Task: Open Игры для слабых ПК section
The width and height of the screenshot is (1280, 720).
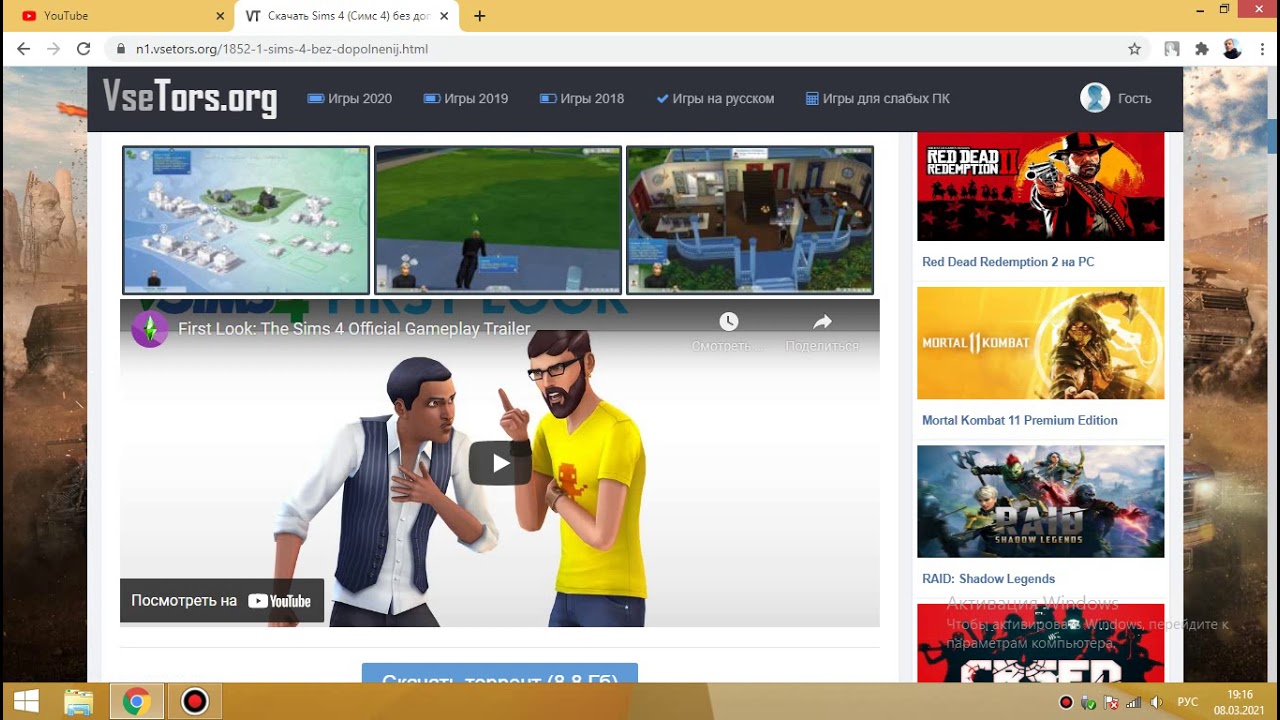Action: coord(878,99)
